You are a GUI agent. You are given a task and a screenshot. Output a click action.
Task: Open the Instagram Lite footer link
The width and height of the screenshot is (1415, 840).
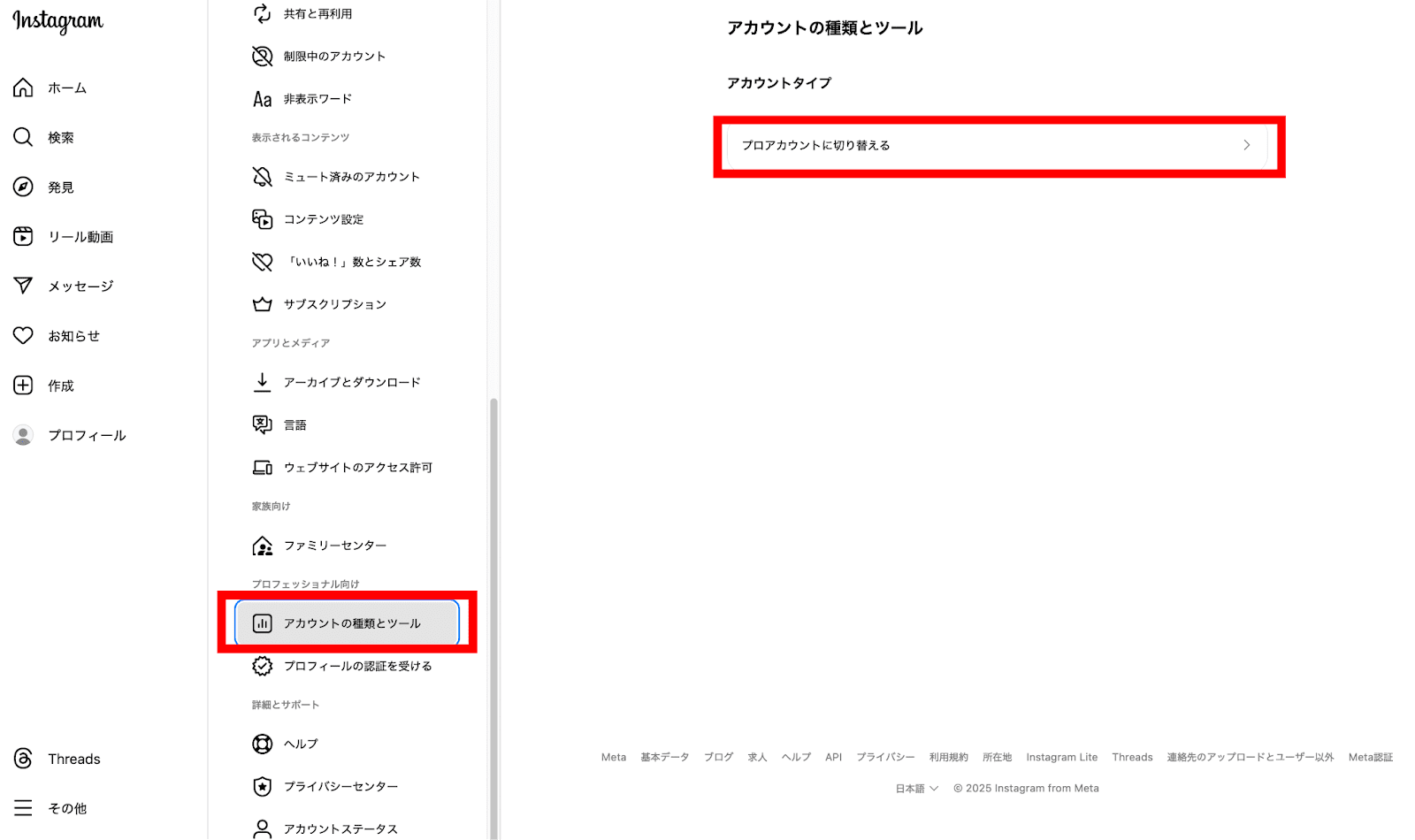click(x=1061, y=758)
